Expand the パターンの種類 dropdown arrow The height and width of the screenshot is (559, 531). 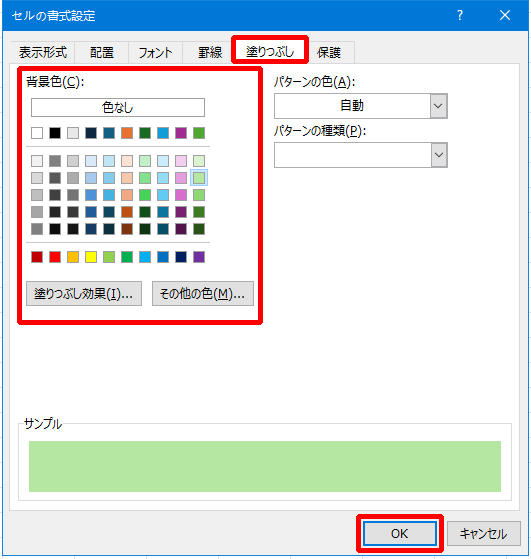pos(438,155)
